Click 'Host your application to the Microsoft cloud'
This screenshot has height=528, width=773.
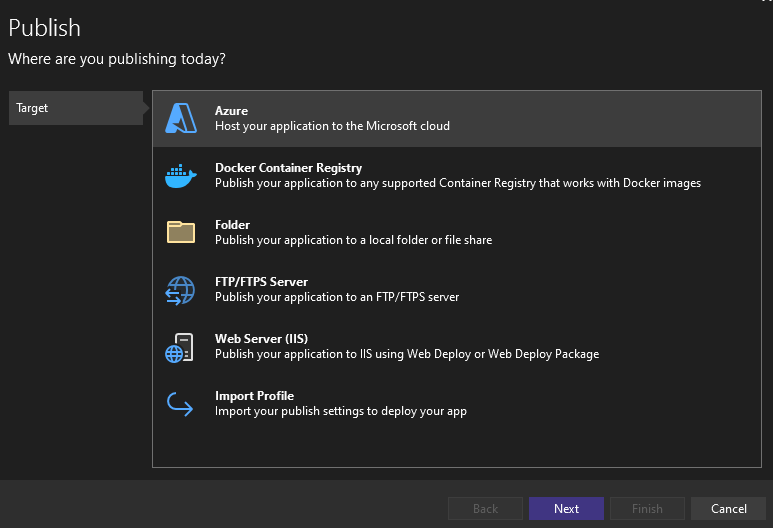[x=332, y=126]
